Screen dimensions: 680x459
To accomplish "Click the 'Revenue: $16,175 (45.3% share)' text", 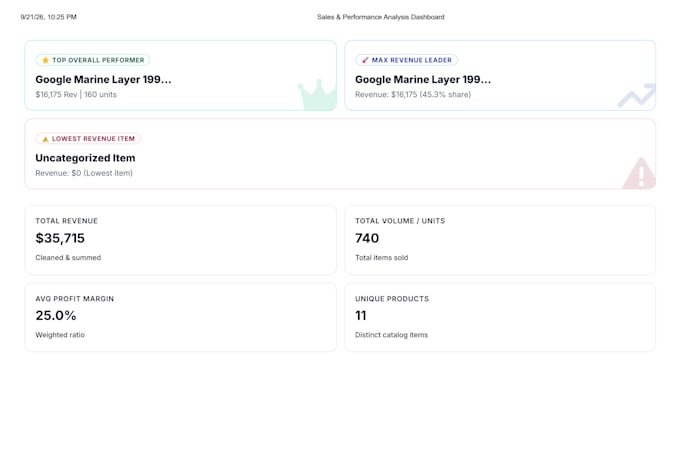I will (x=413, y=95).
